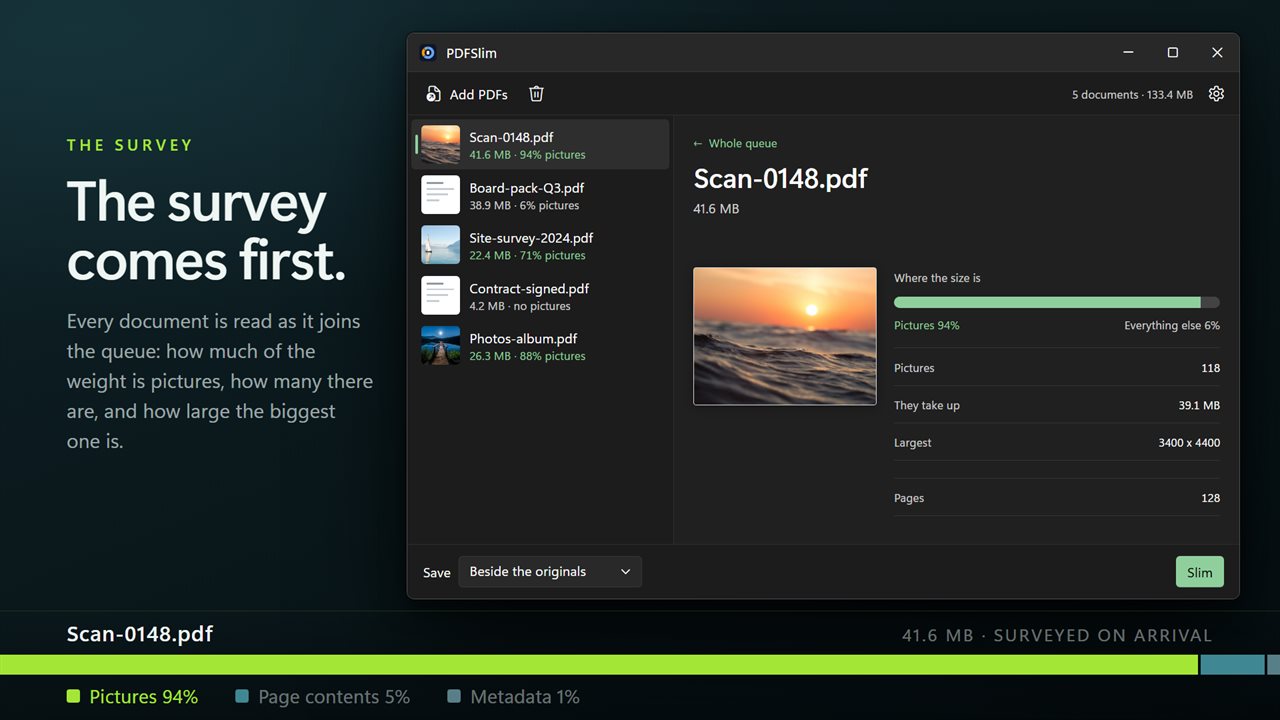
Task: Click the Everything else 6% label
Action: point(1172,326)
